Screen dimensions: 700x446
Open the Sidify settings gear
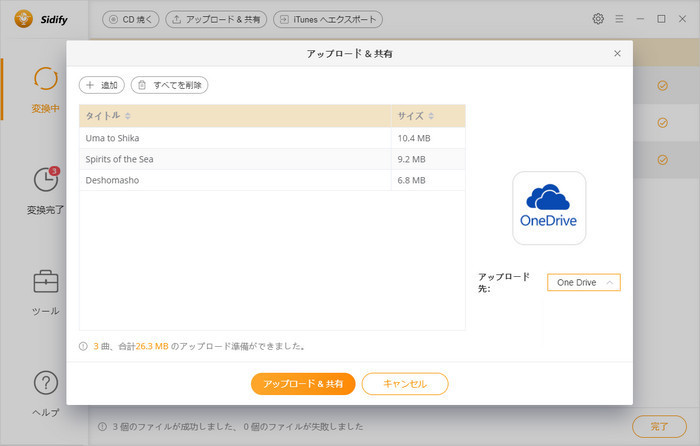click(x=598, y=19)
